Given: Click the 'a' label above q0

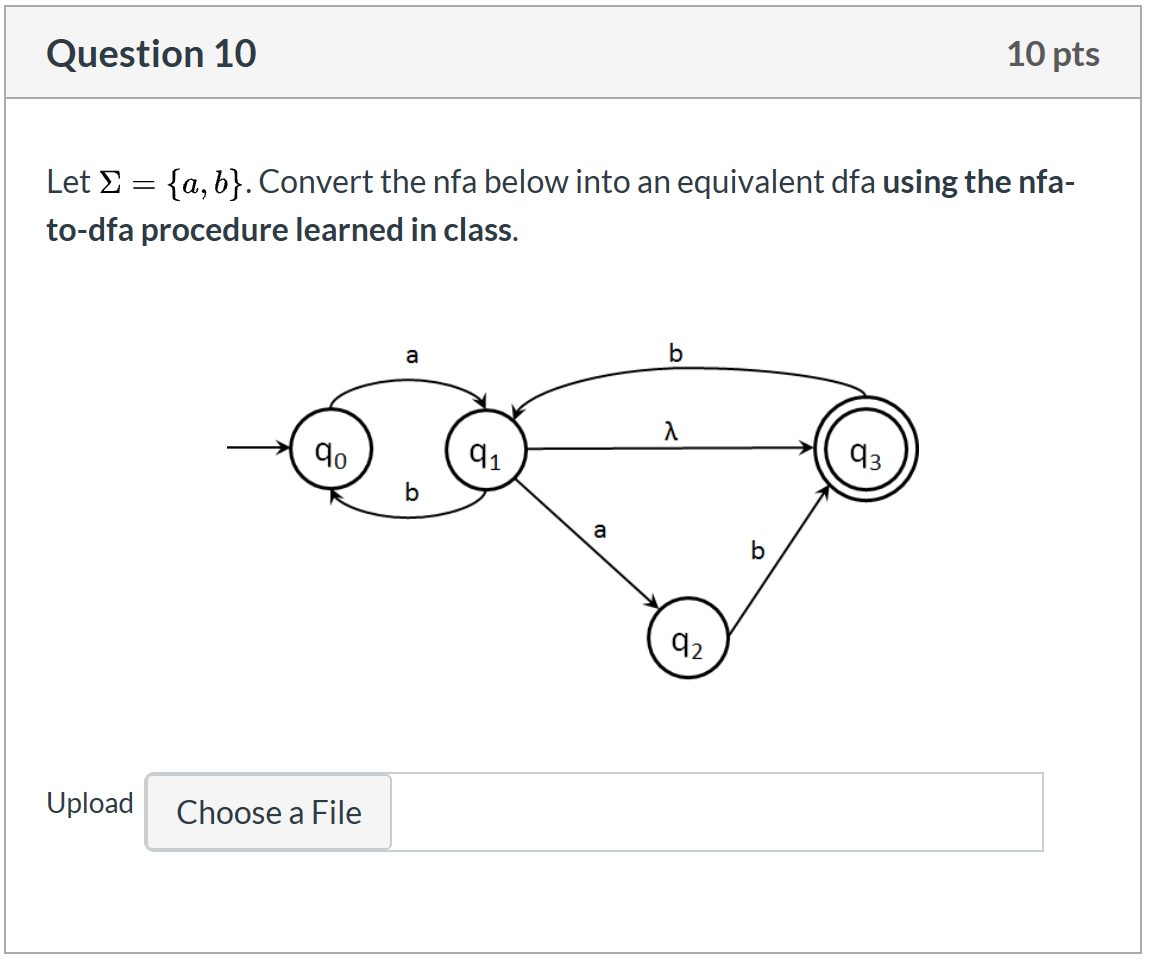Looking at the screenshot, I should [x=411, y=355].
